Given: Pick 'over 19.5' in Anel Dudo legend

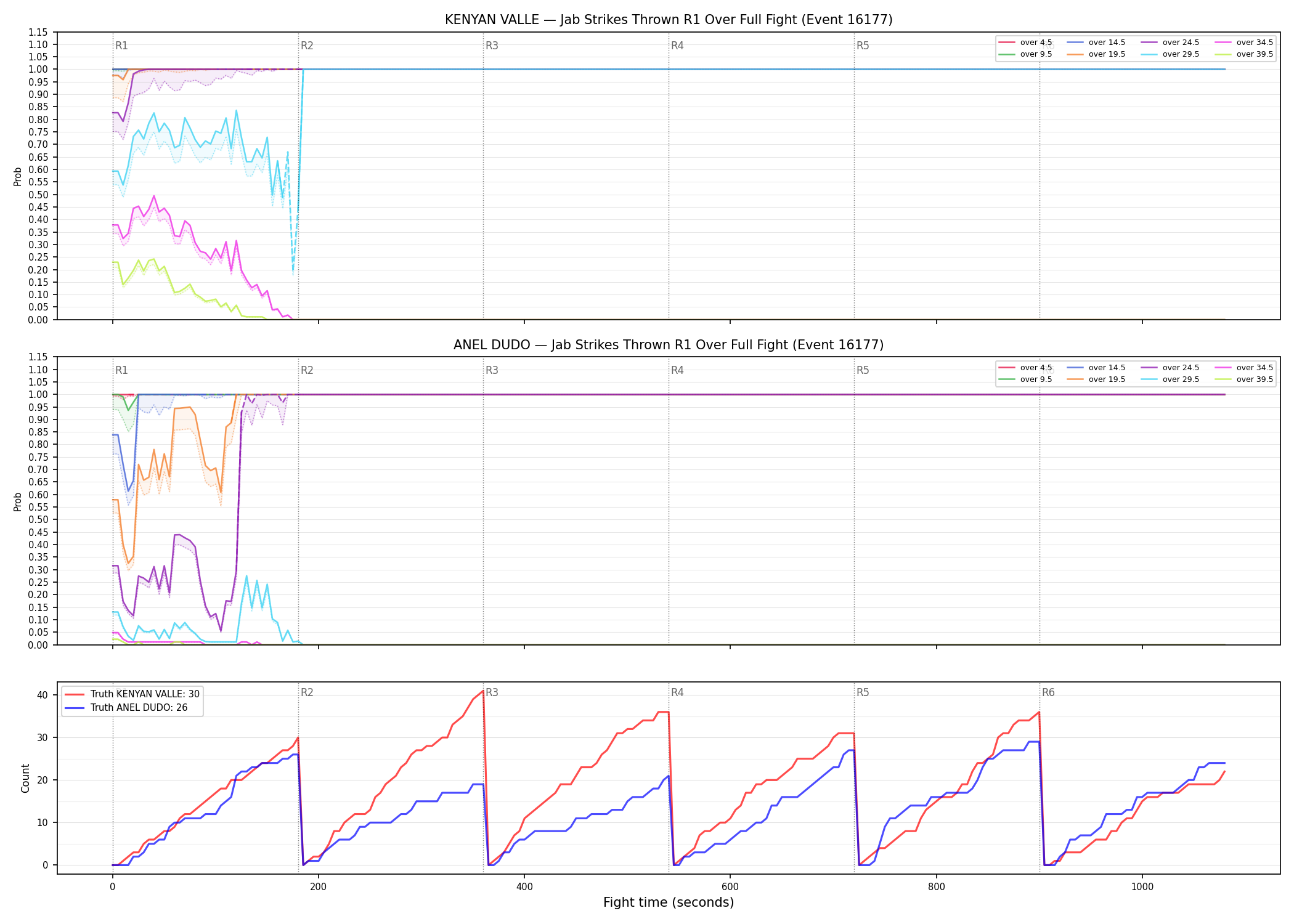Looking at the screenshot, I should (x=1096, y=379).
